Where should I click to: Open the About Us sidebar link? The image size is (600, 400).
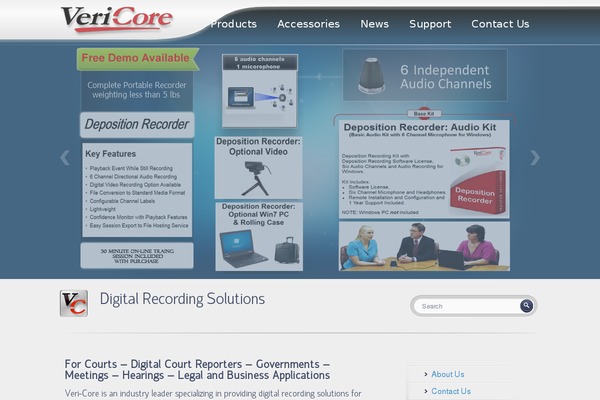(x=448, y=374)
